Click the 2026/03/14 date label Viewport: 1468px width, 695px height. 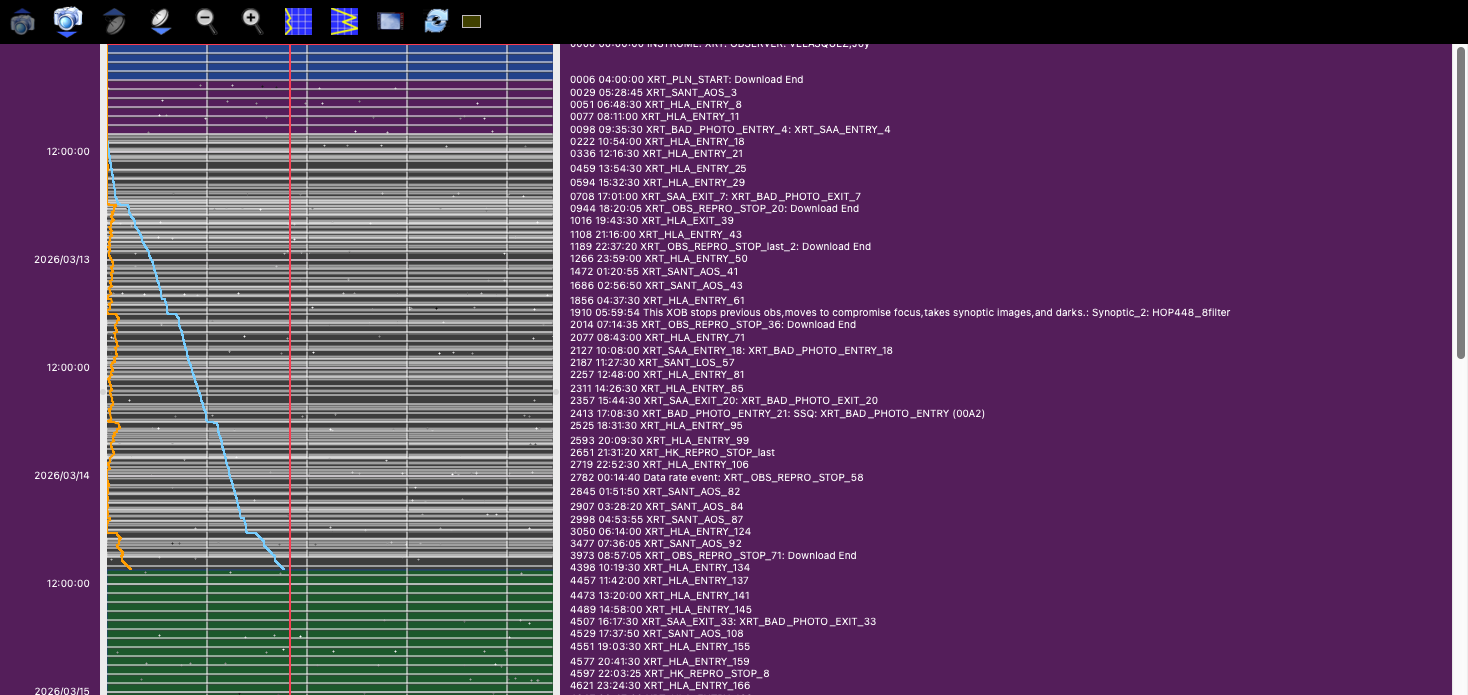tap(62, 475)
